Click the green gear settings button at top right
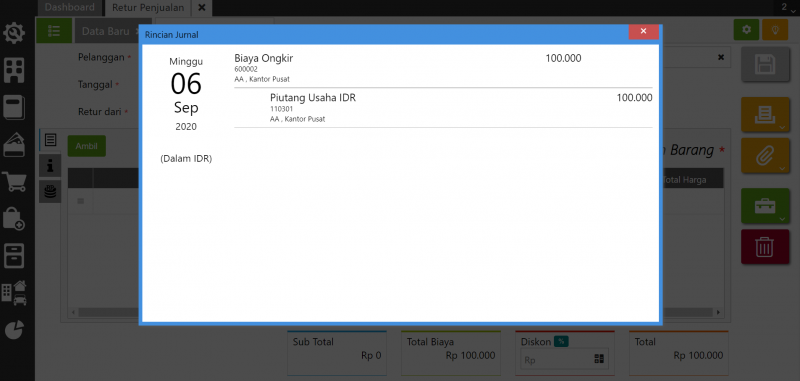800x381 pixels. point(746,30)
